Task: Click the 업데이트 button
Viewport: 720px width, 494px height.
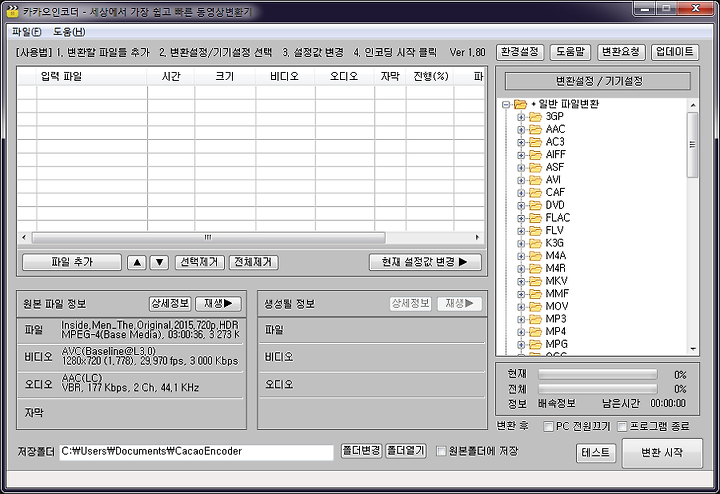Action: 675,52
